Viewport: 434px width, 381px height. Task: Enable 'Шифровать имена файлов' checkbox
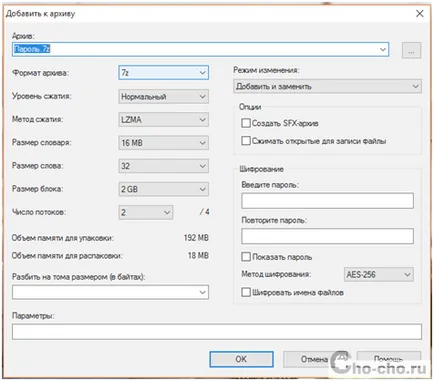click(x=246, y=292)
